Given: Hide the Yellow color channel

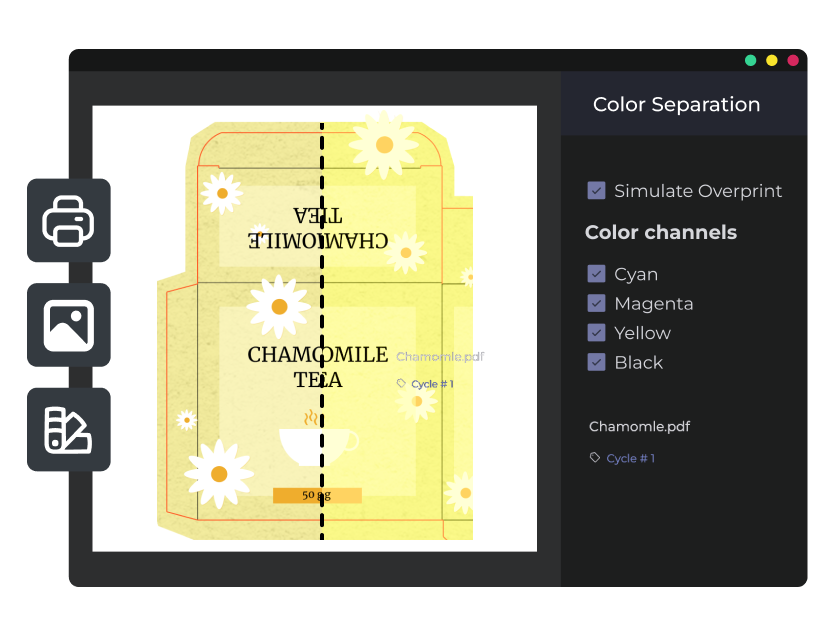Looking at the screenshot, I should pos(597,333).
